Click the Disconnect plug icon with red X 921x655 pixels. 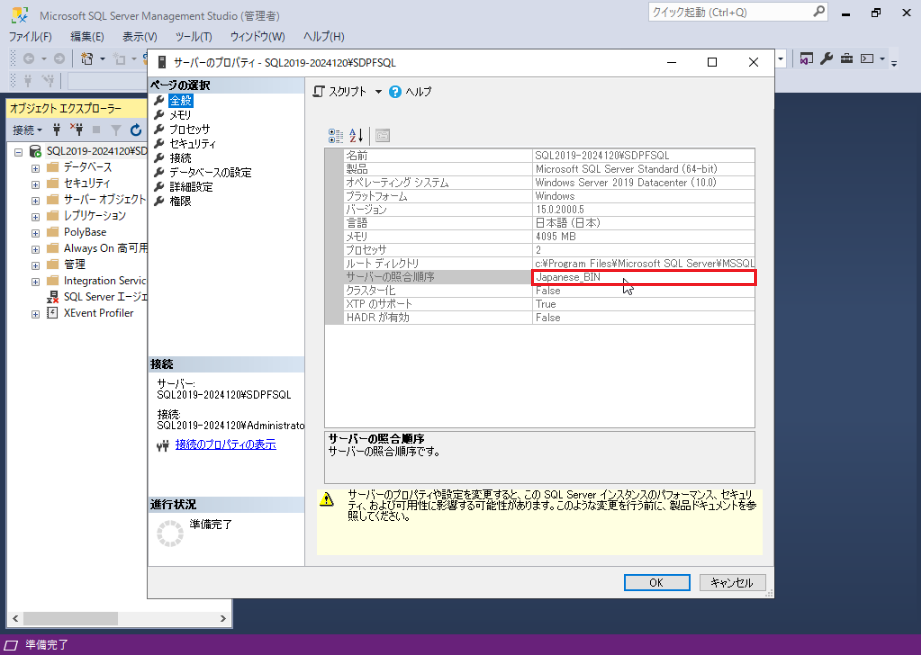pyautogui.click(x=75, y=130)
